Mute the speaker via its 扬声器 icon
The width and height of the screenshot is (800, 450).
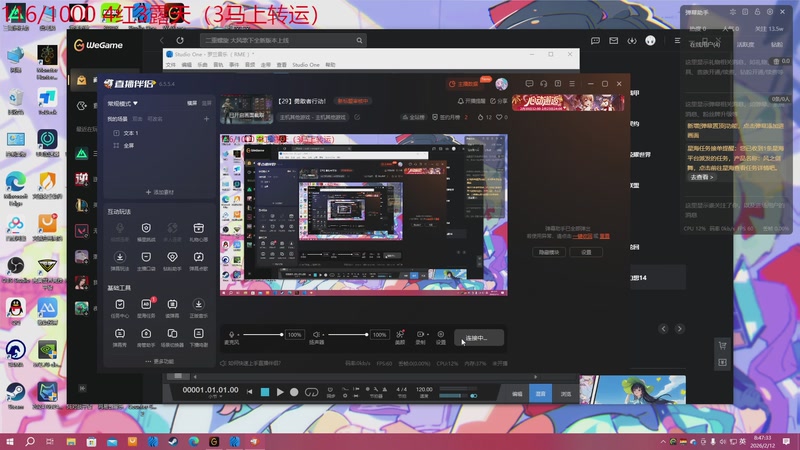pyautogui.click(x=316, y=335)
